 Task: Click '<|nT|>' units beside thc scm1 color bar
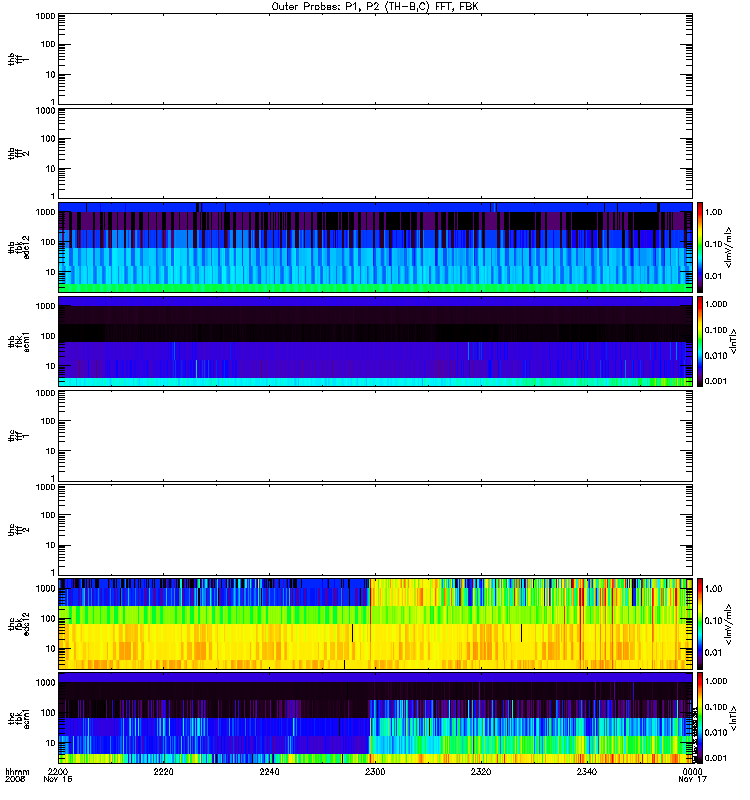734,718
